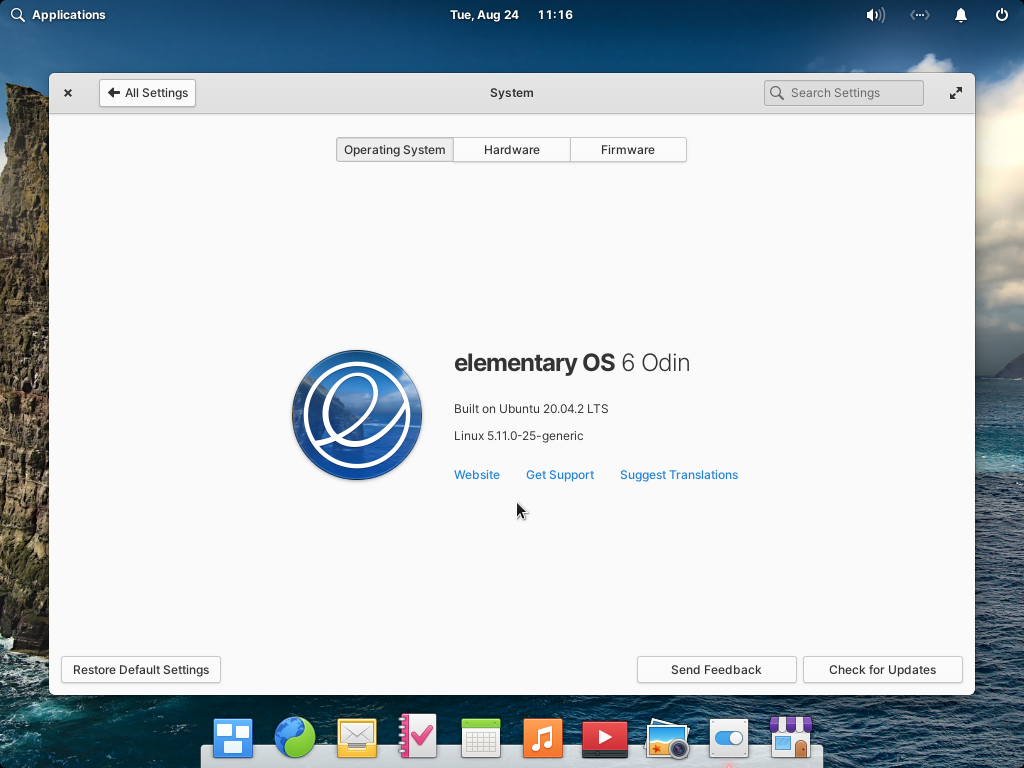Click the System Settings dock icon
Image resolution: width=1024 pixels, height=768 pixels.
point(729,738)
